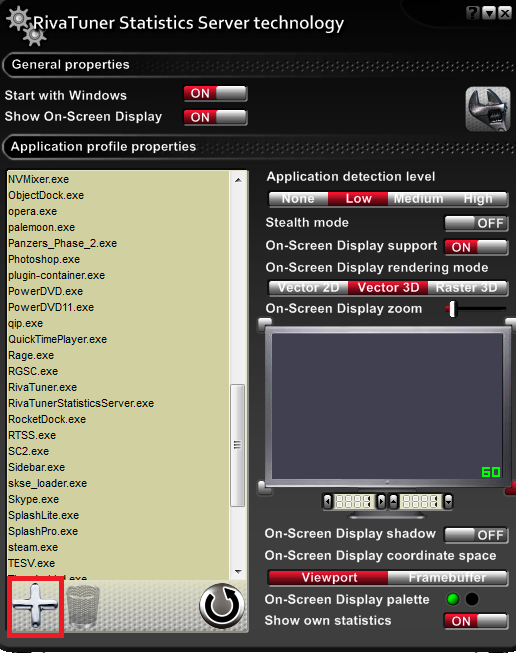Click the plus icon to add application profile
The height and width of the screenshot is (653, 516).
click(x=35, y=606)
